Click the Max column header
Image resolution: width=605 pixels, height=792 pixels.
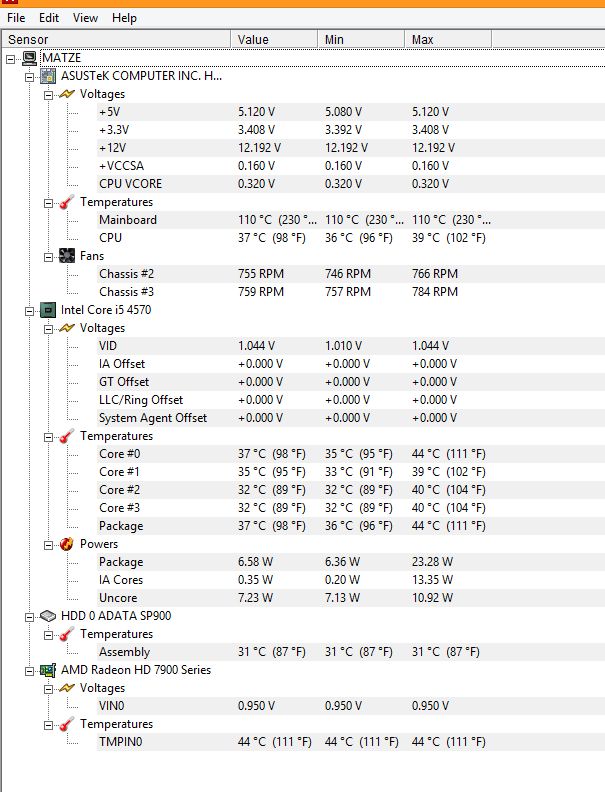(448, 39)
